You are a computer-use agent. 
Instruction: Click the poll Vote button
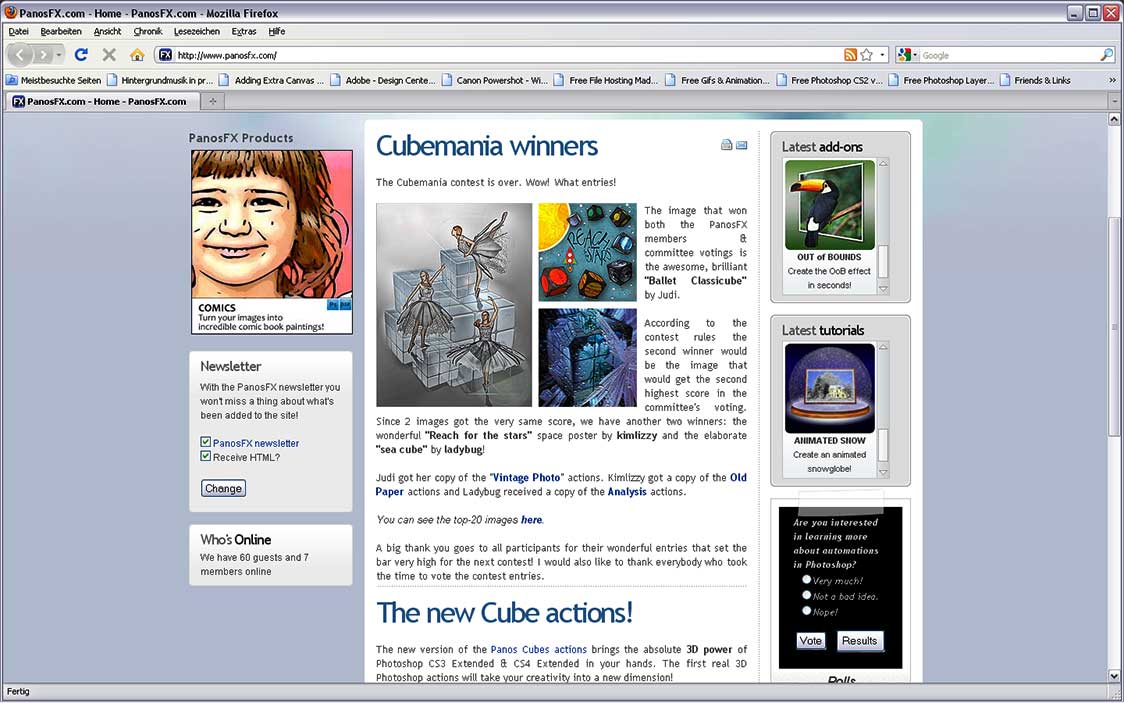pyautogui.click(x=810, y=641)
